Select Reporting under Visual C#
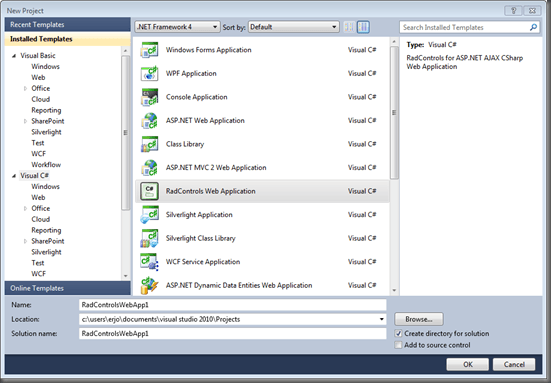Image resolution: width=551 pixels, height=383 pixels. coord(46,230)
